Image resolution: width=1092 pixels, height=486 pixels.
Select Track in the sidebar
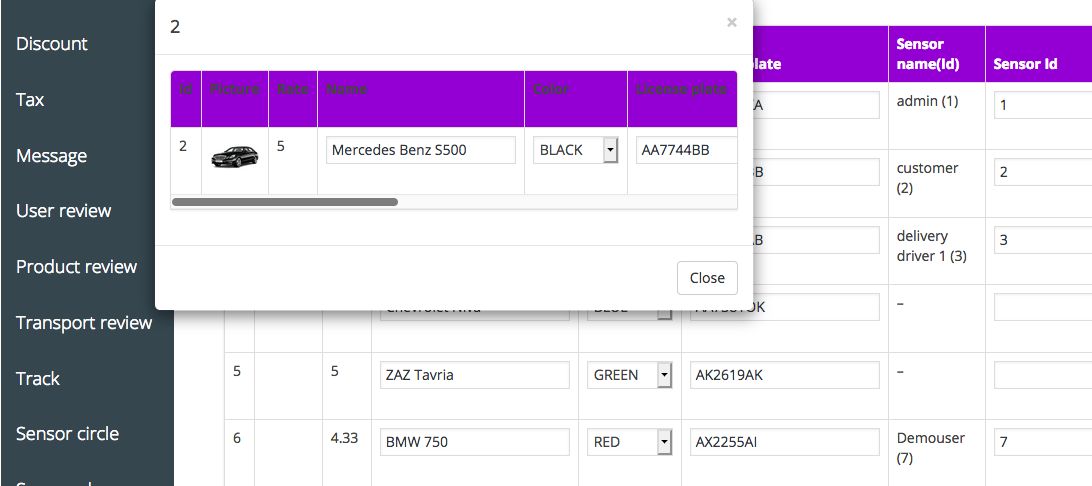pyautogui.click(x=38, y=379)
